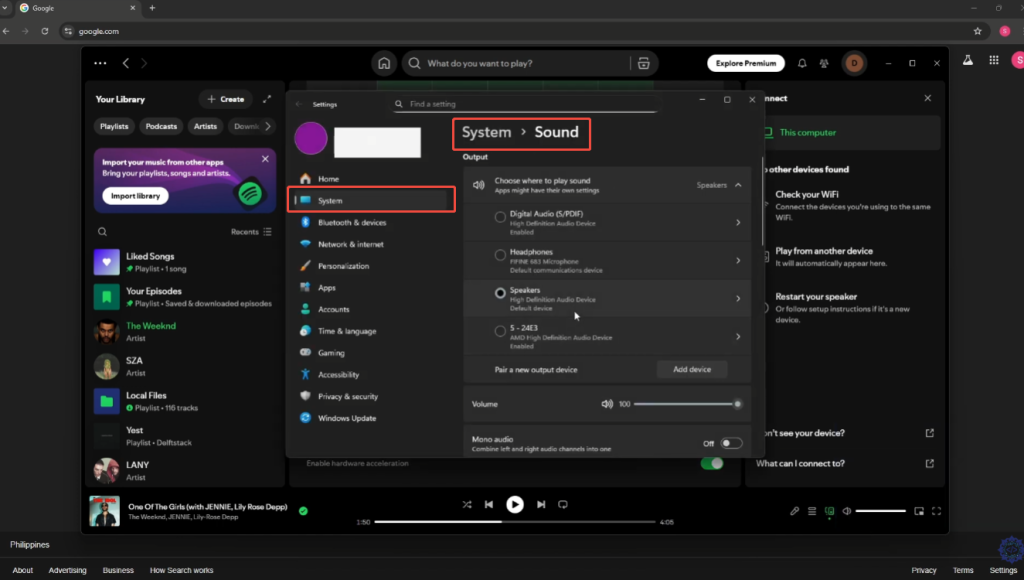Filter library by Podcasts
Screen dimensions: 1024x580
[161, 126]
